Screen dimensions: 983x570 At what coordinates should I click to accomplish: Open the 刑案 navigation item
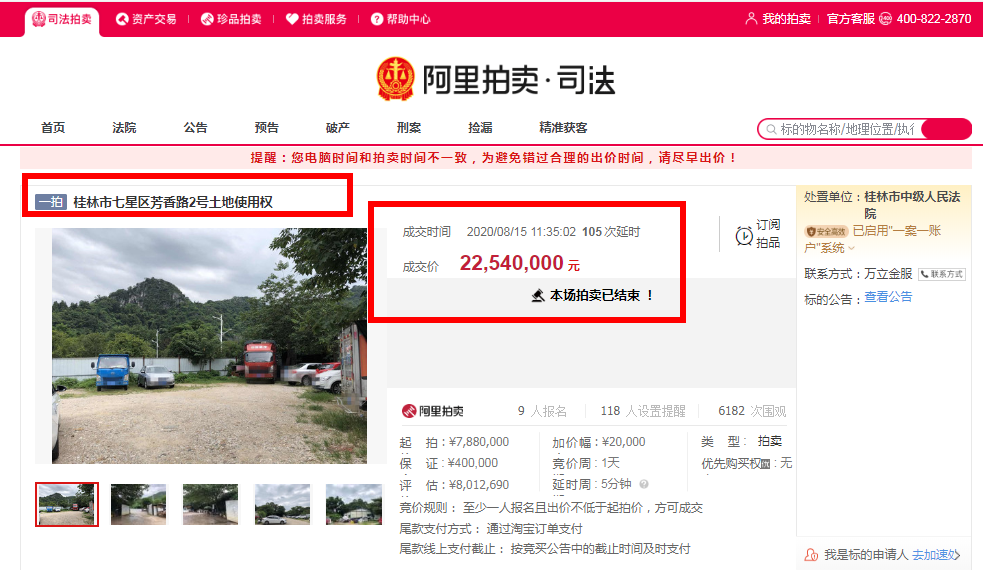pos(409,128)
